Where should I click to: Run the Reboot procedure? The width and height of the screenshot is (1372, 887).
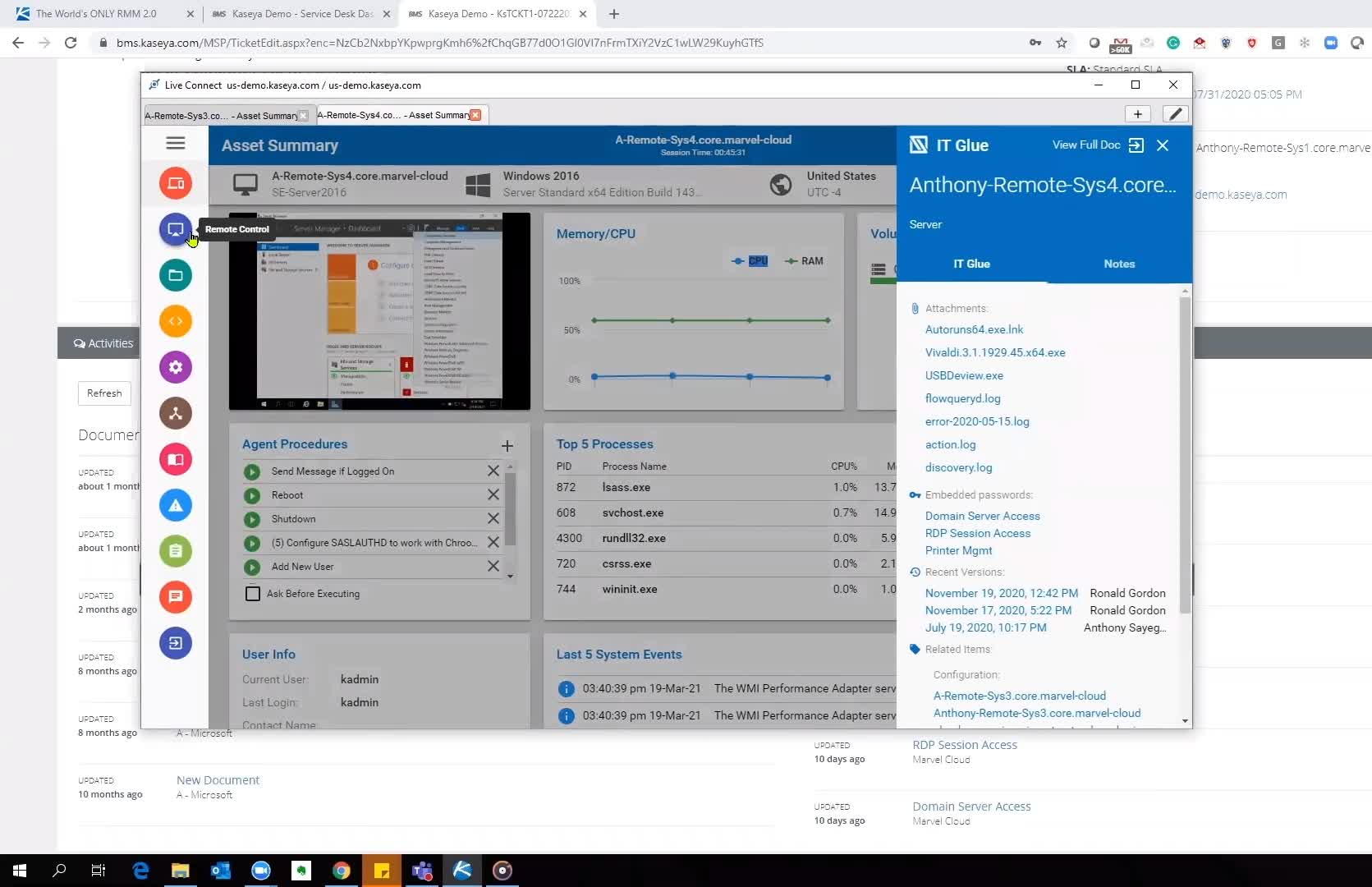click(252, 495)
